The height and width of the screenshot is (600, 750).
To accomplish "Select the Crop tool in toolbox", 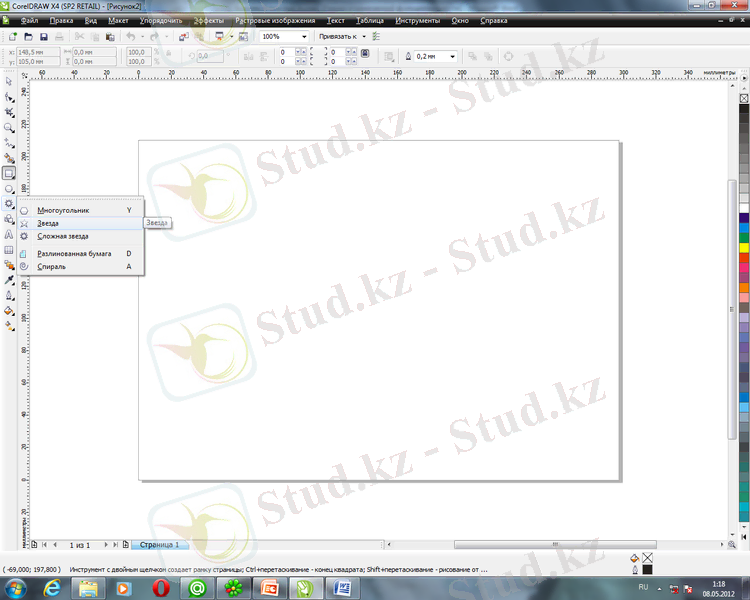I will pyautogui.click(x=9, y=112).
